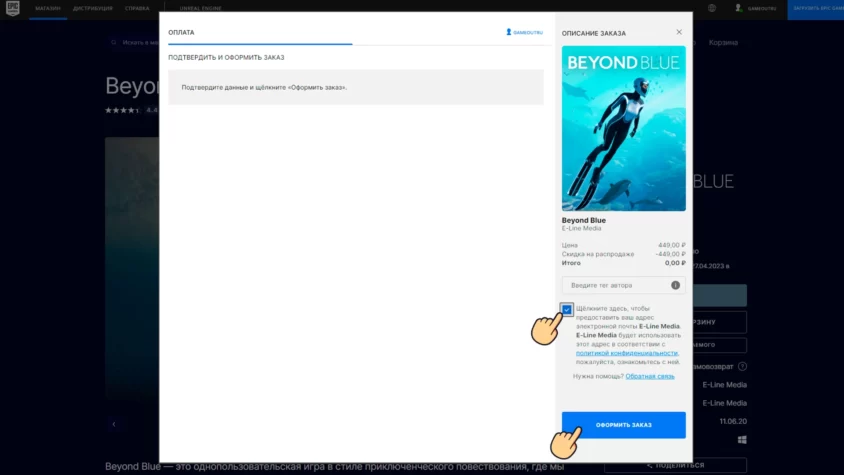Image resolution: width=844 pixels, height=475 pixels.
Task: Click the previous-slide arrow on game gallery
Action: 114,424
